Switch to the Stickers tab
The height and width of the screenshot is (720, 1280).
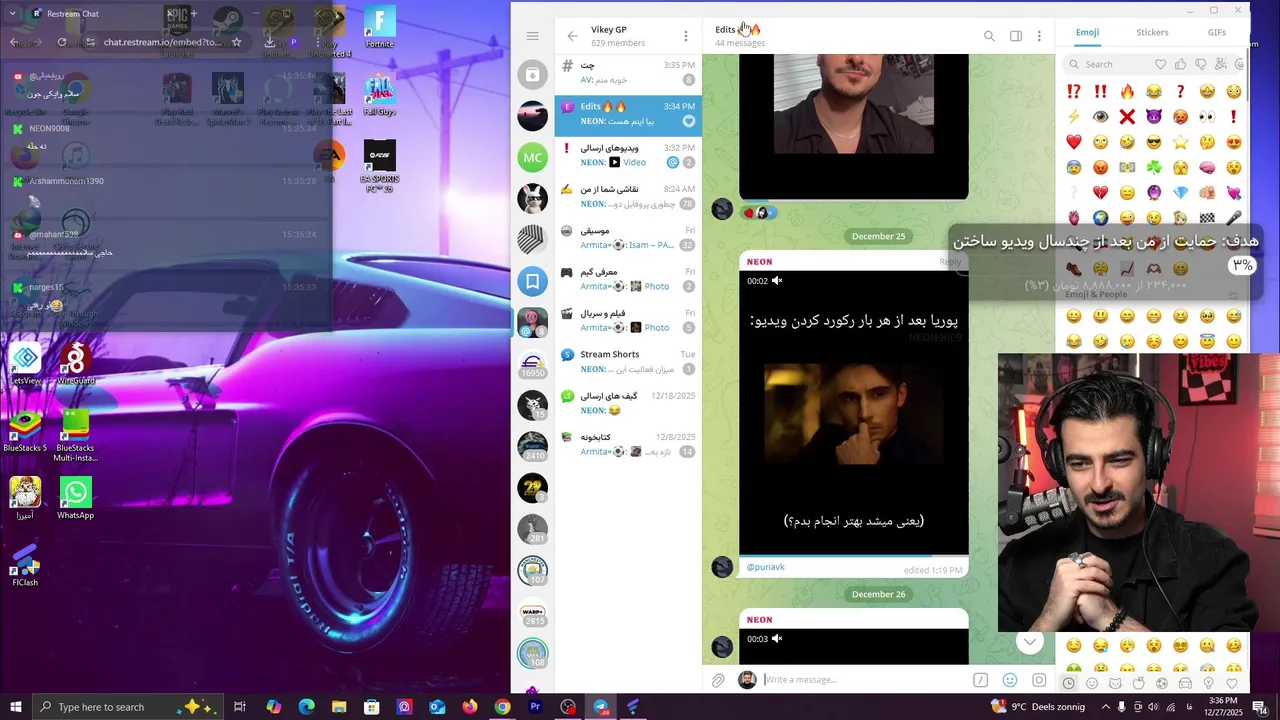pos(1152,33)
